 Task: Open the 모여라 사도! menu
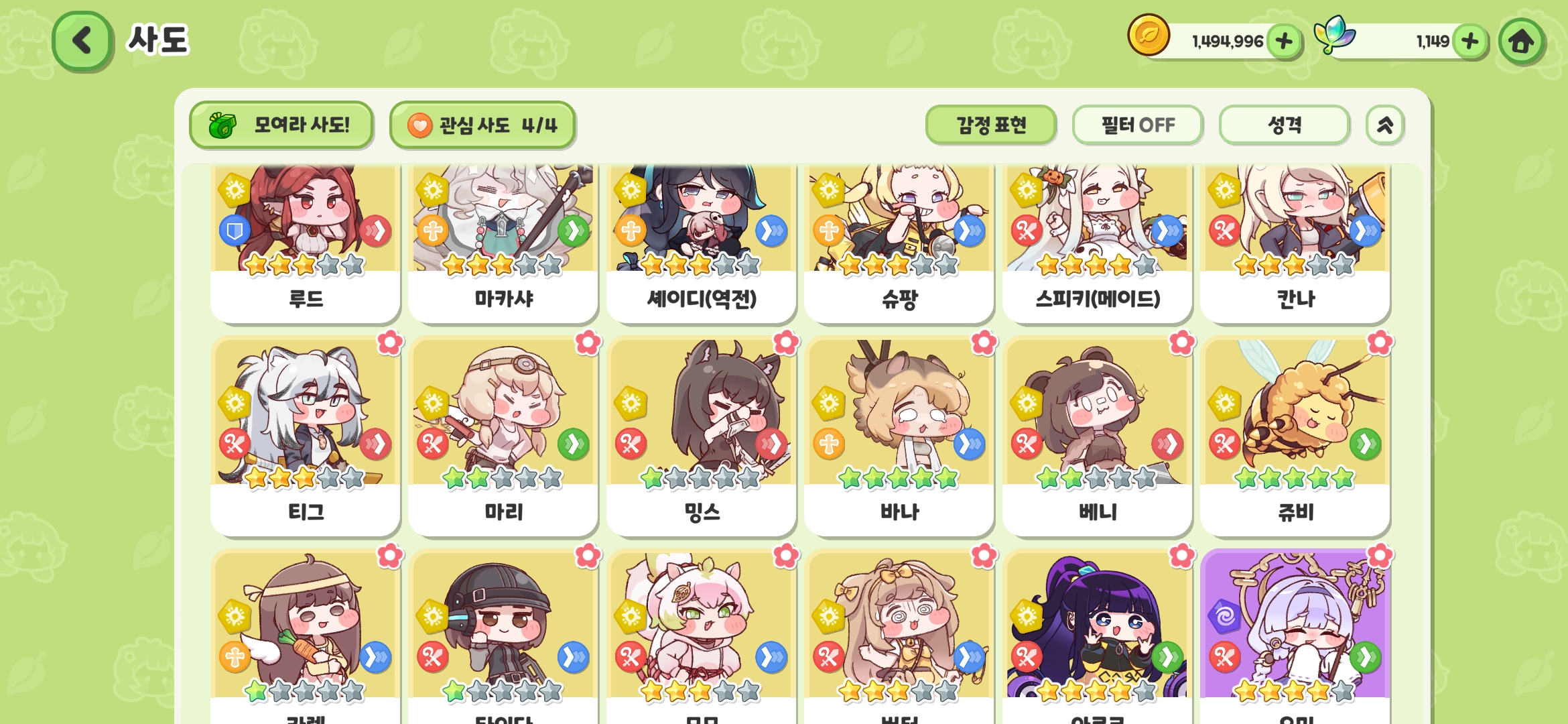point(281,125)
